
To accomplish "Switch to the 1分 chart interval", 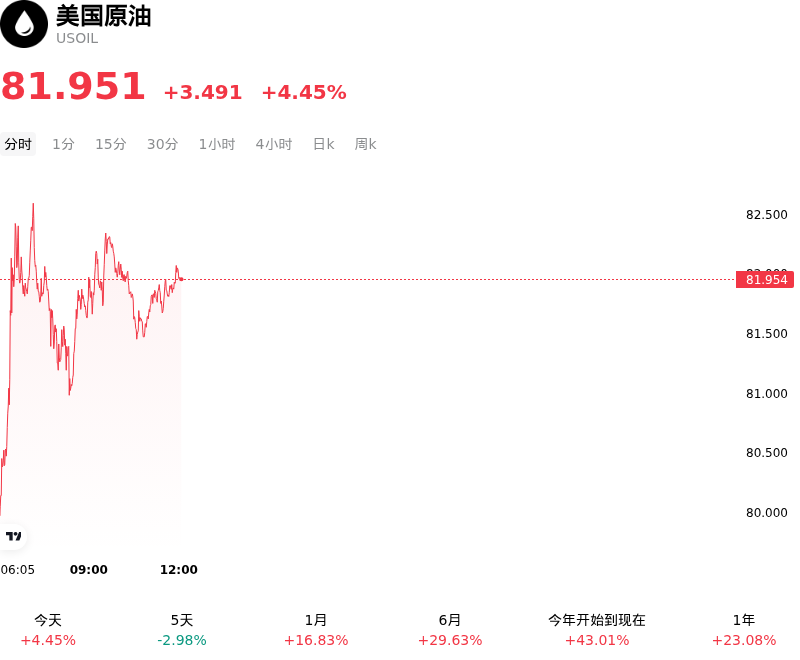I will point(63,144).
